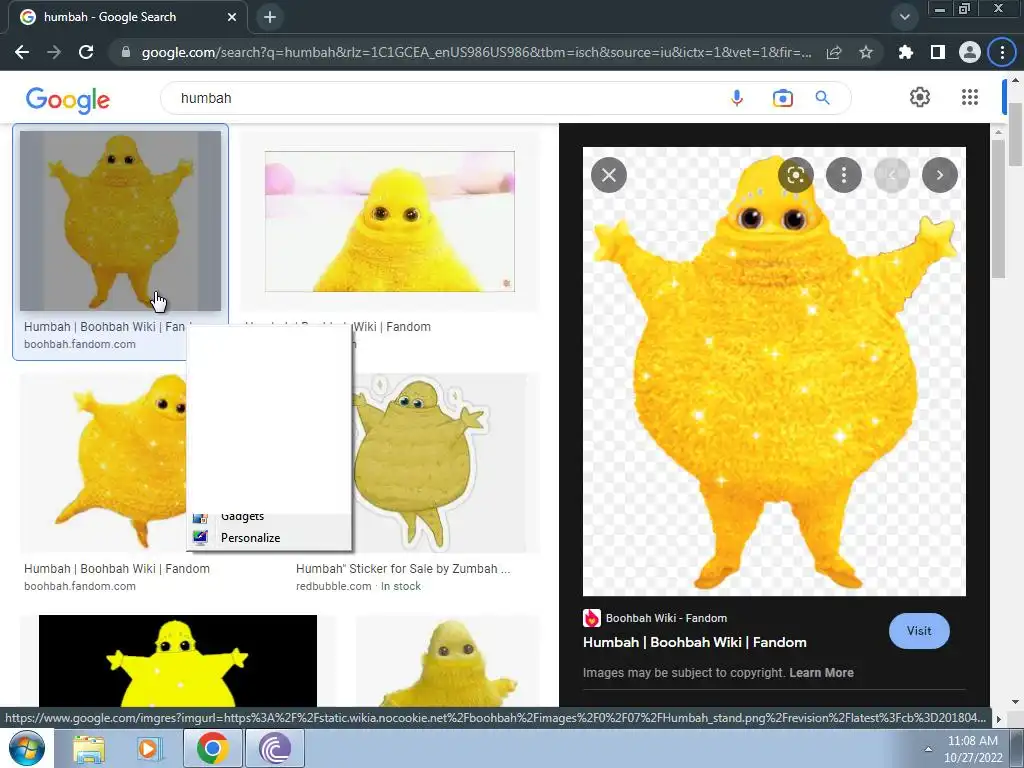Image resolution: width=1024 pixels, height=768 pixels.
Task: Click the large Humbah preview image
Action: click(774, 372)
